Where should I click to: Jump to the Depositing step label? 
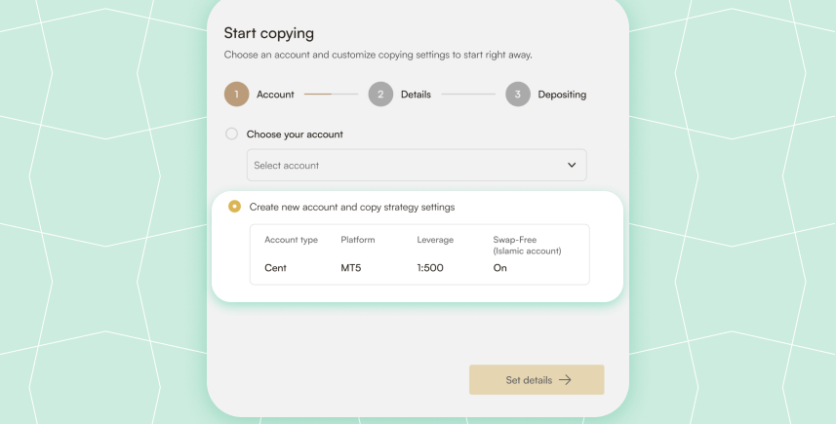coord(562,94)
